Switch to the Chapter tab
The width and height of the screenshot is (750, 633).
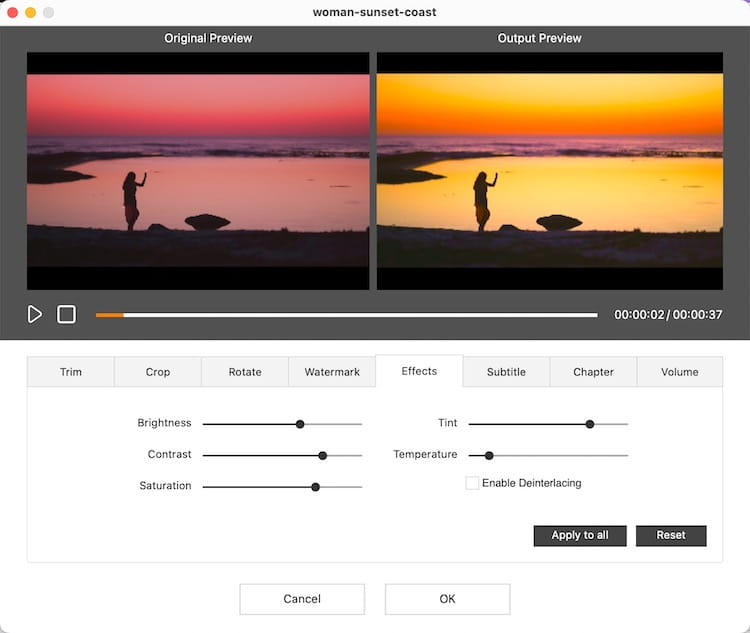pyautogui.click(x=593, y=372)
